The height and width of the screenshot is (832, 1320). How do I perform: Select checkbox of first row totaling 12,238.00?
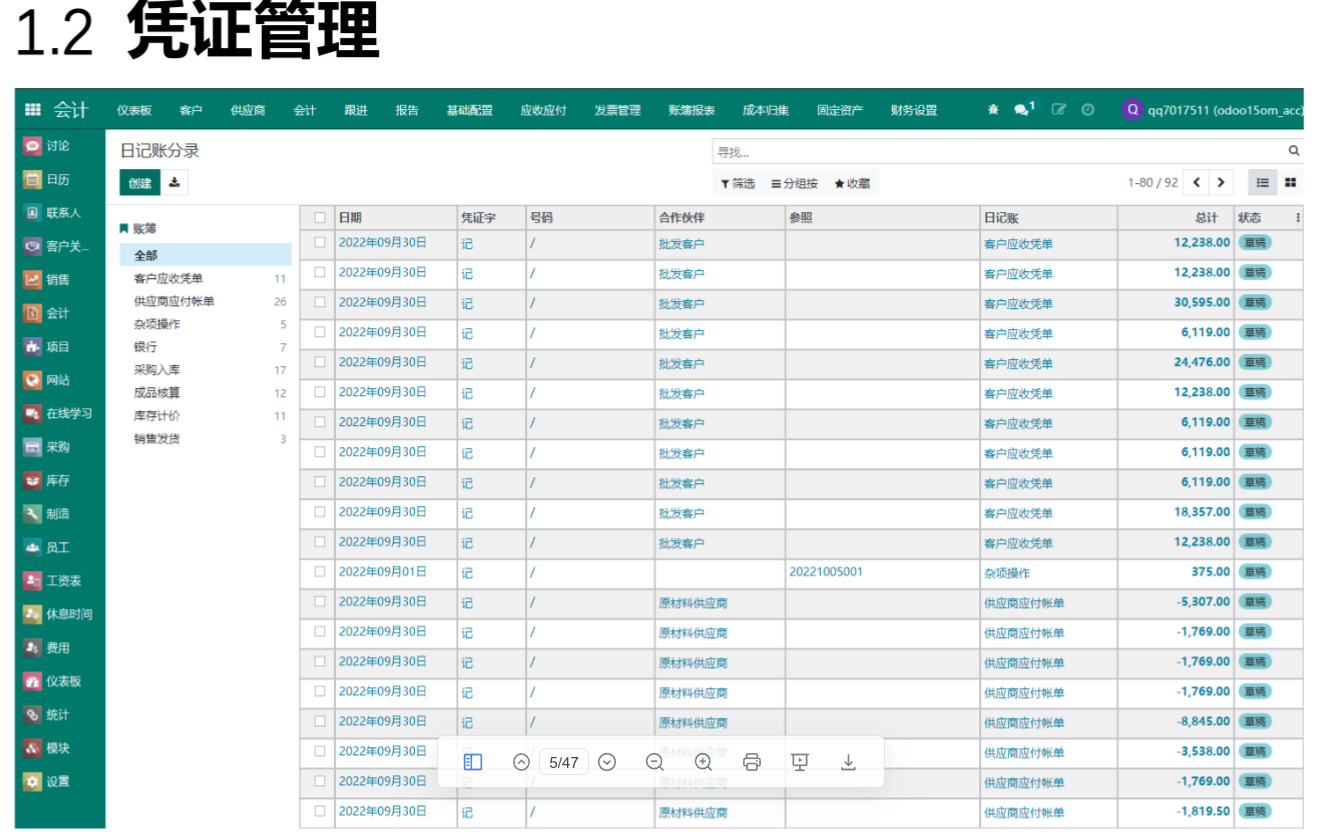point(320,242)
